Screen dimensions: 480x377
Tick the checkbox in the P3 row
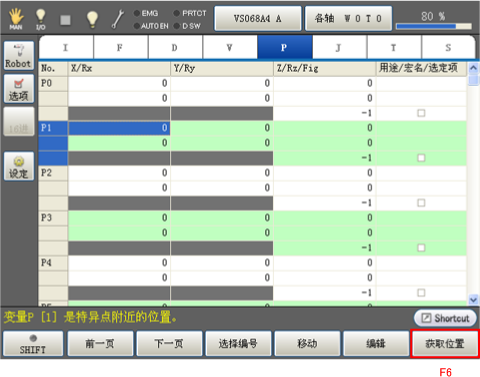tap(421, 248)
